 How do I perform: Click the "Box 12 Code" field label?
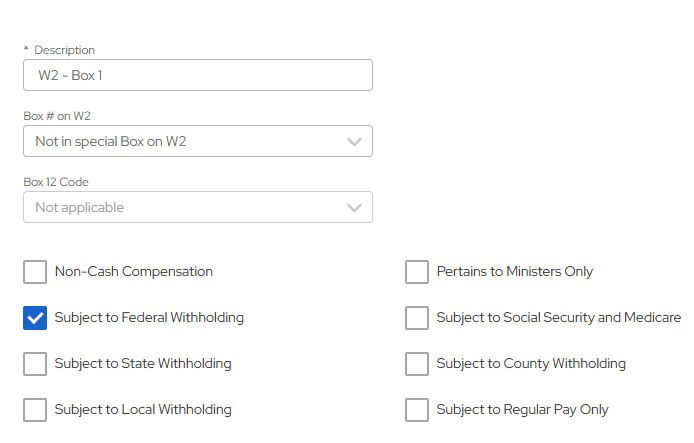point(56,182)
